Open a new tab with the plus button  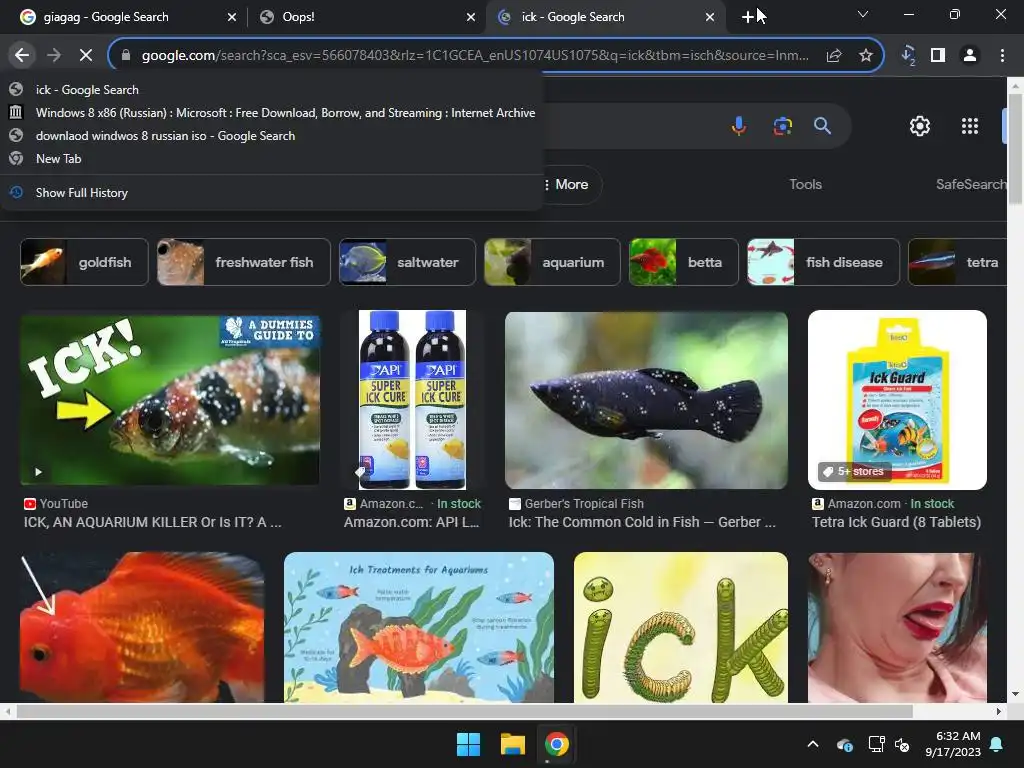point(748,17)
